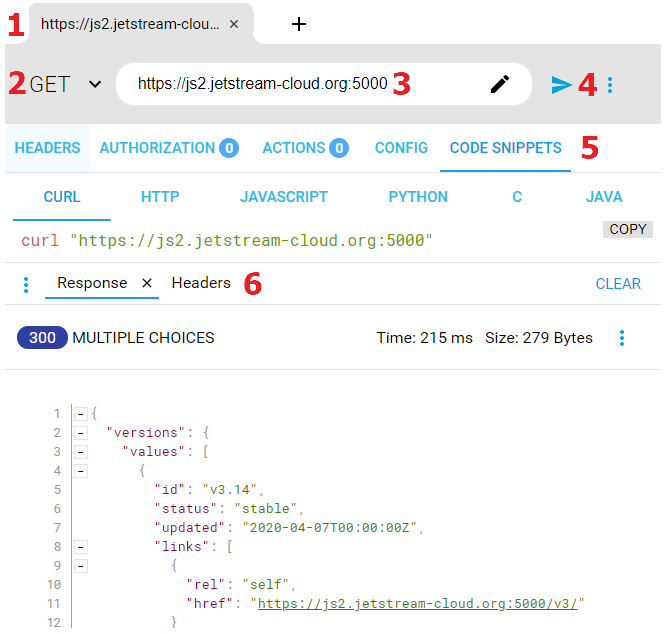
Task: Switch to the response Headers tab
Action: [x=201, y=283]
